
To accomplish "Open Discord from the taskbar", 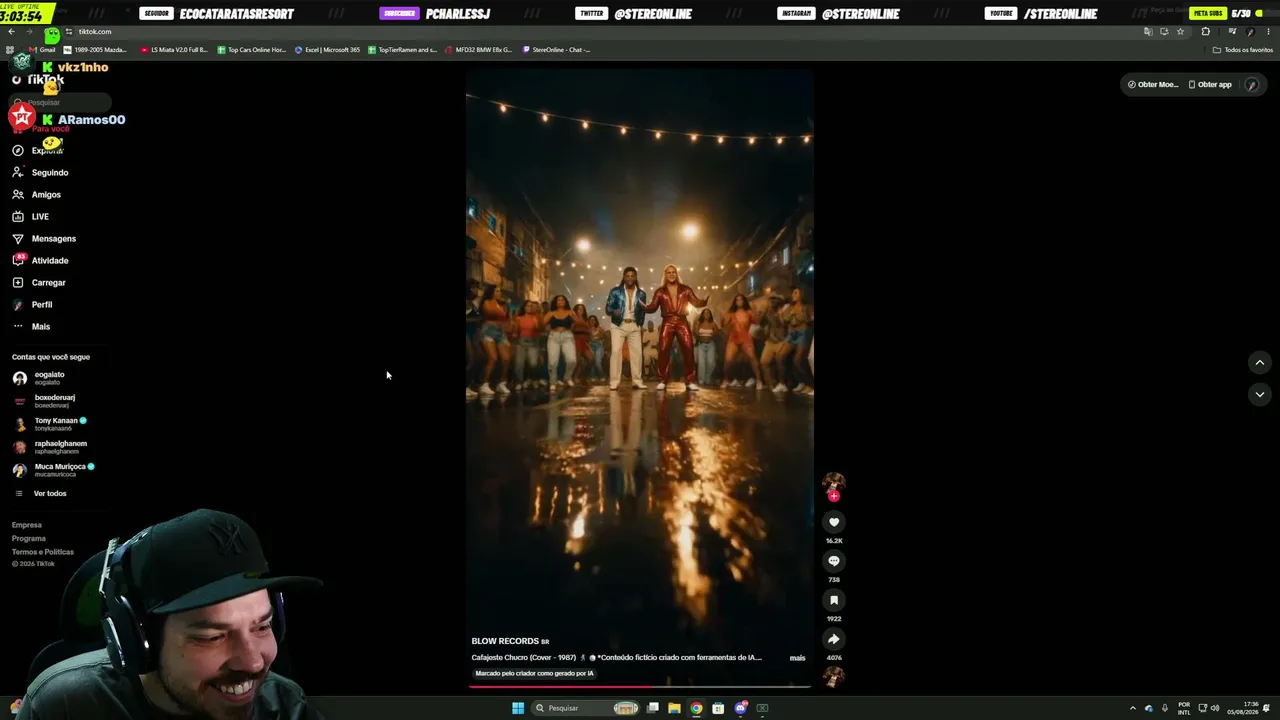I will [740, 708].
